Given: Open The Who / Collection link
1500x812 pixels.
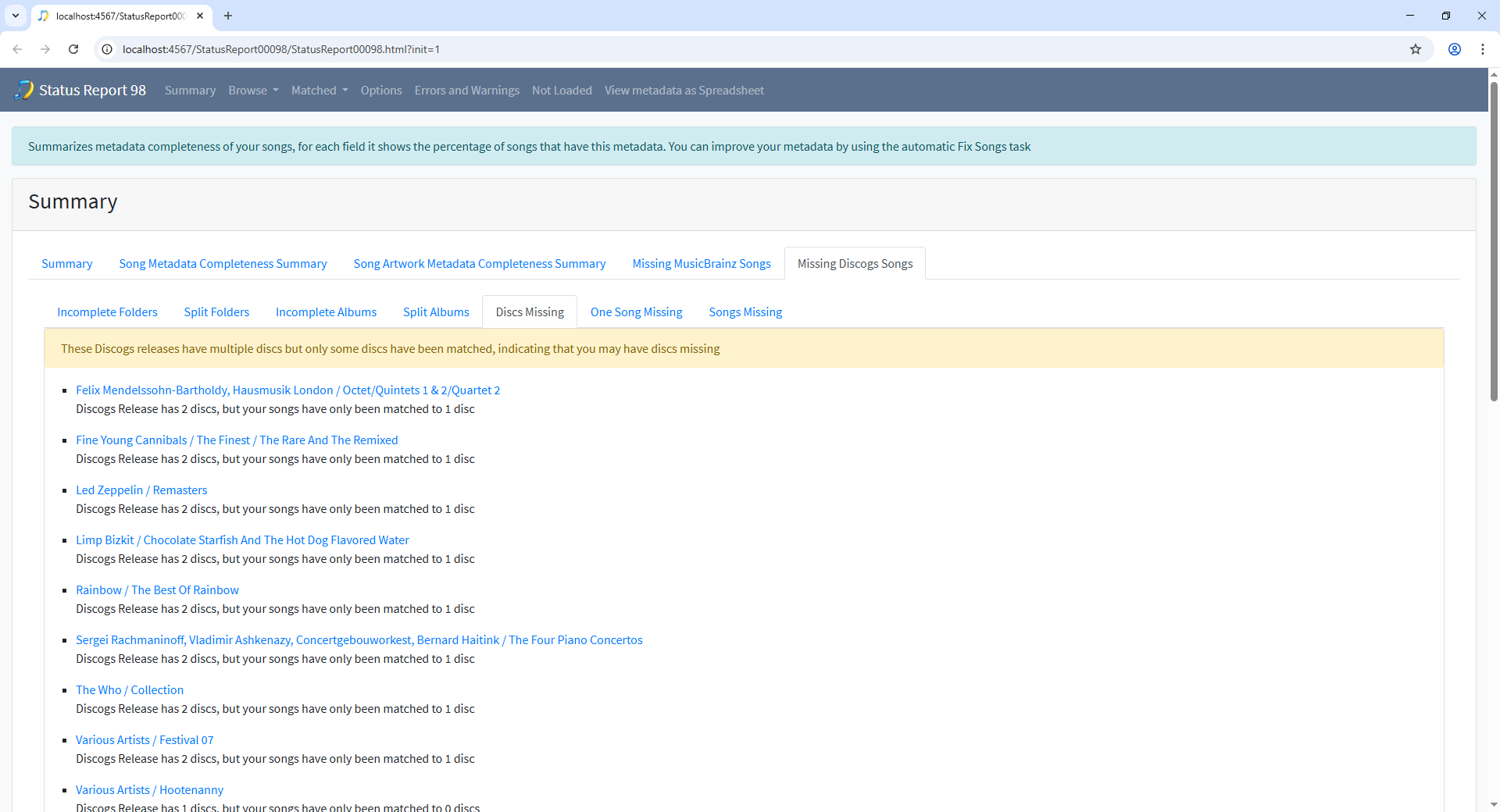Looking at the screenshot, I should [130, 690].
